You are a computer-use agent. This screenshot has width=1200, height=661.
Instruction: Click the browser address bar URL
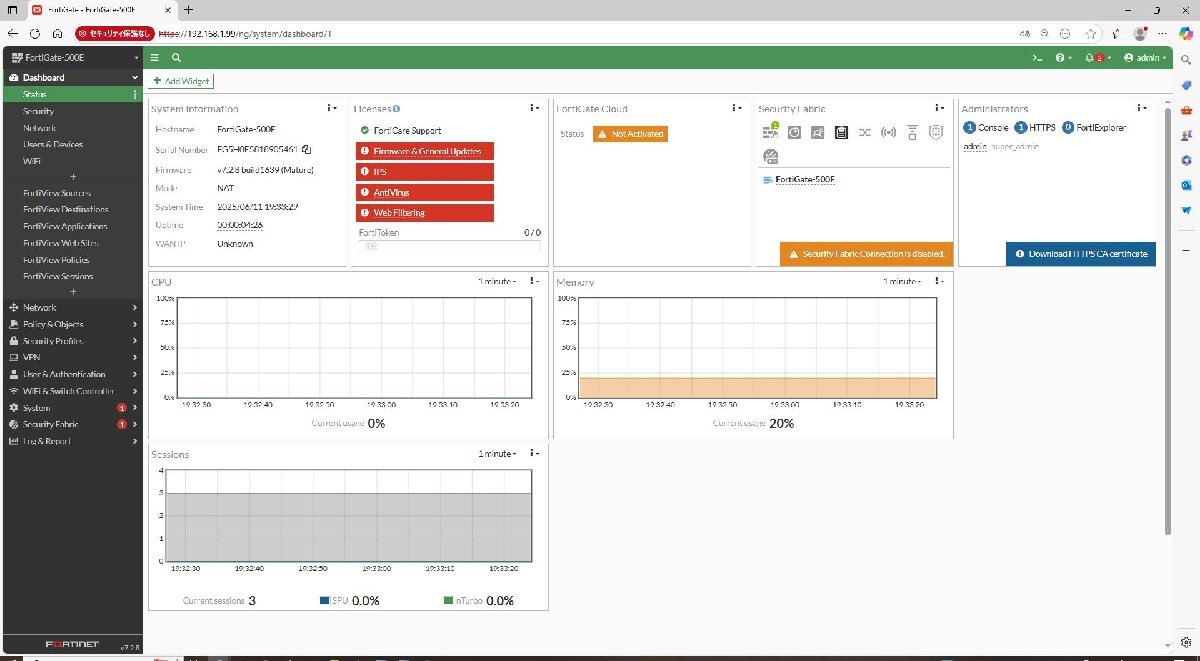click(245, 33)
